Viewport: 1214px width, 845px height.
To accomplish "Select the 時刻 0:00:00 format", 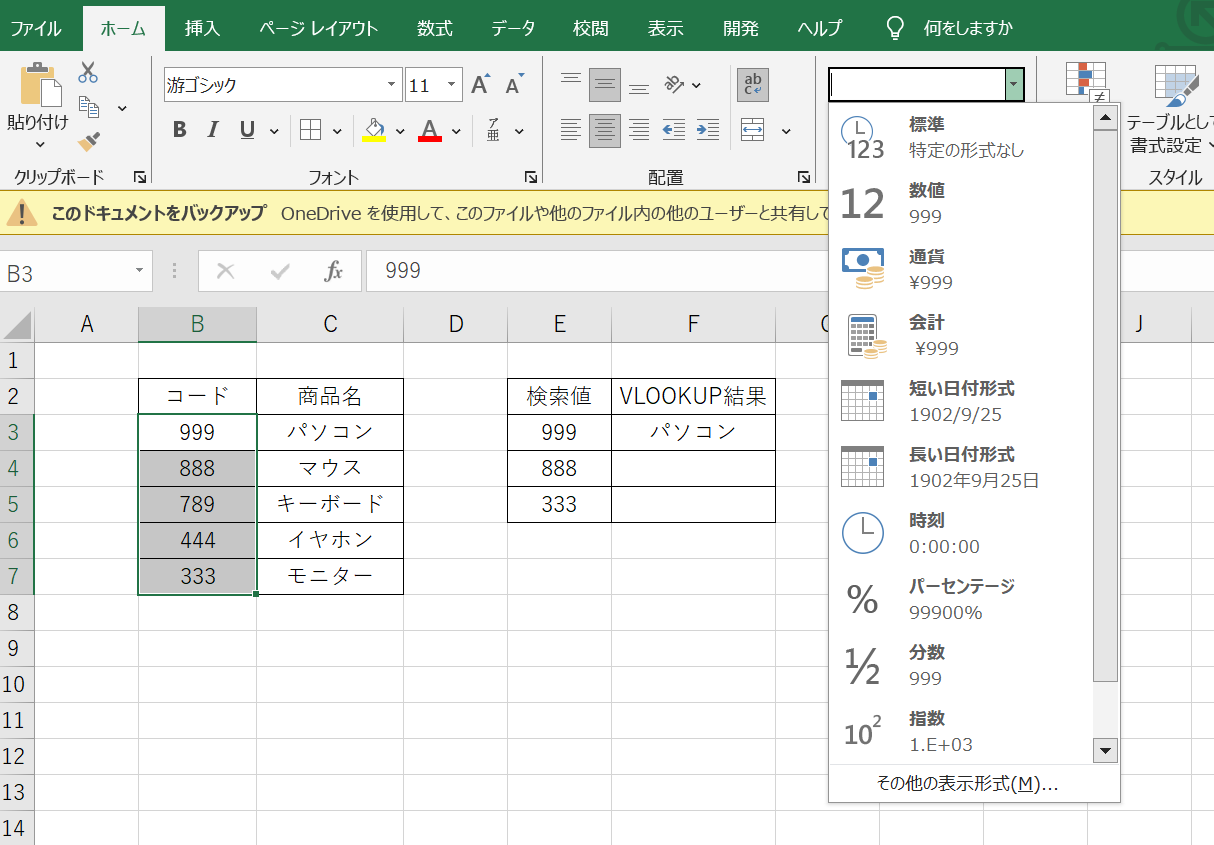I will point(960,533).
